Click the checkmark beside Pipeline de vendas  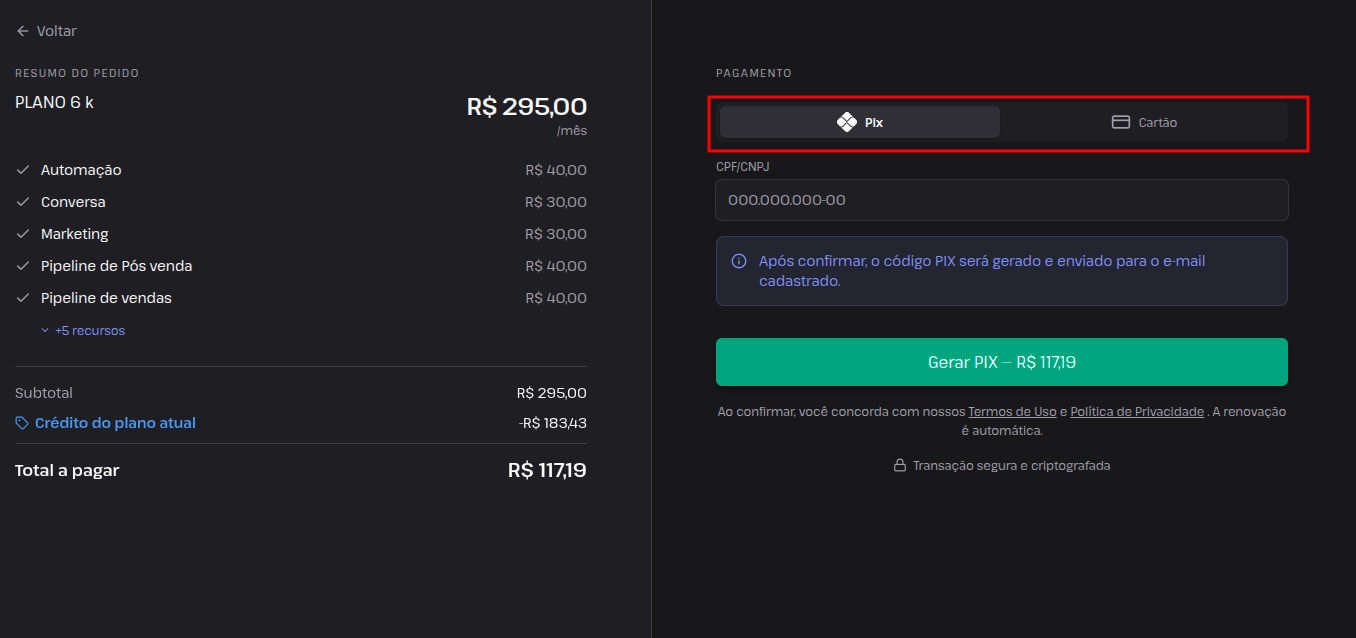tap(23, 298)
